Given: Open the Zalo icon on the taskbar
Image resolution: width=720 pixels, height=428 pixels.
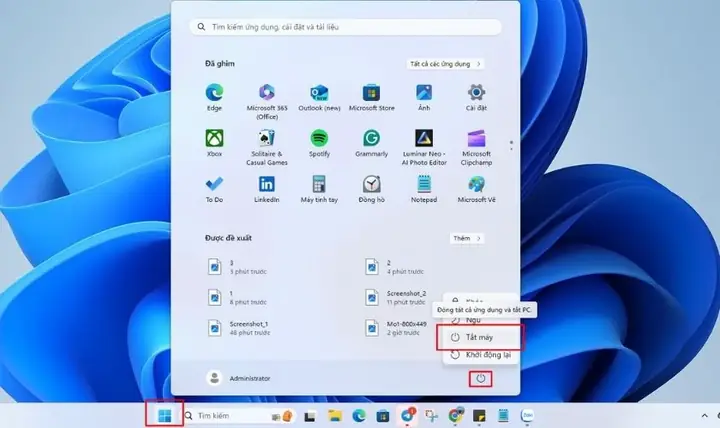Looking at the screenshot, I should [x=527, y=416].
